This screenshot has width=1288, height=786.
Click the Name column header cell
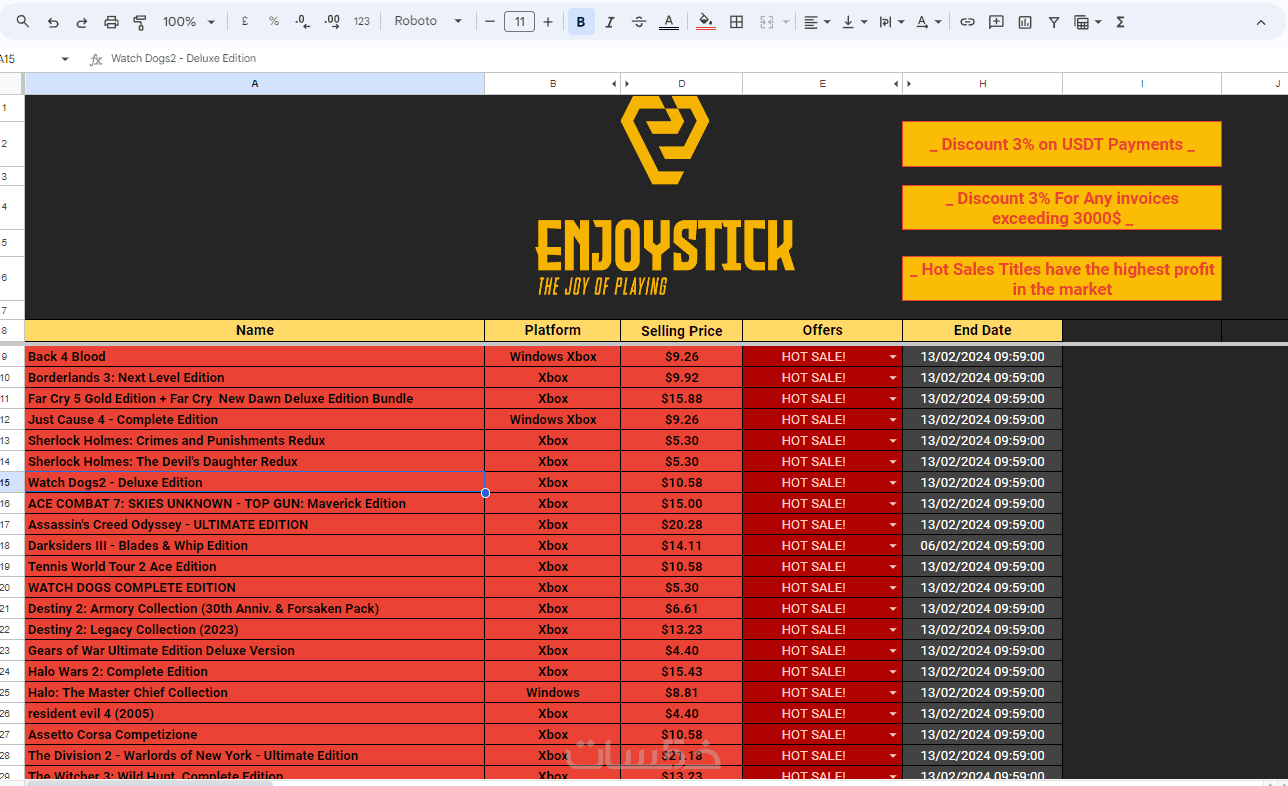click(x=255, y=331)
